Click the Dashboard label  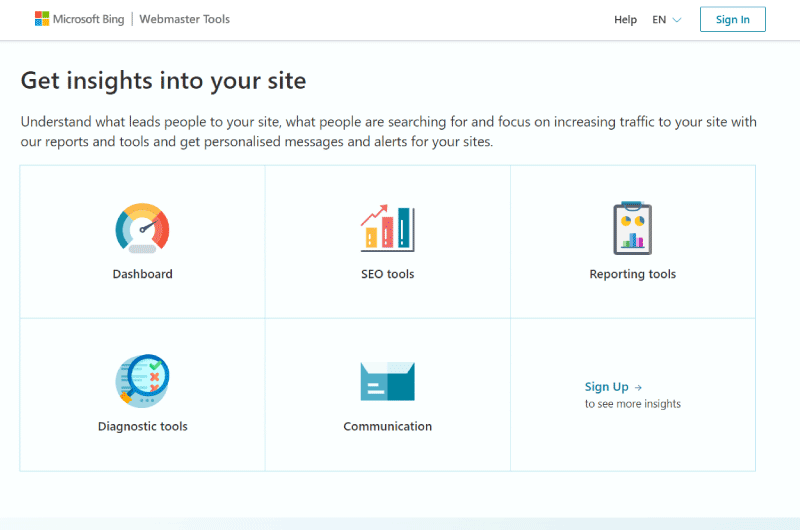click(142, 274)
